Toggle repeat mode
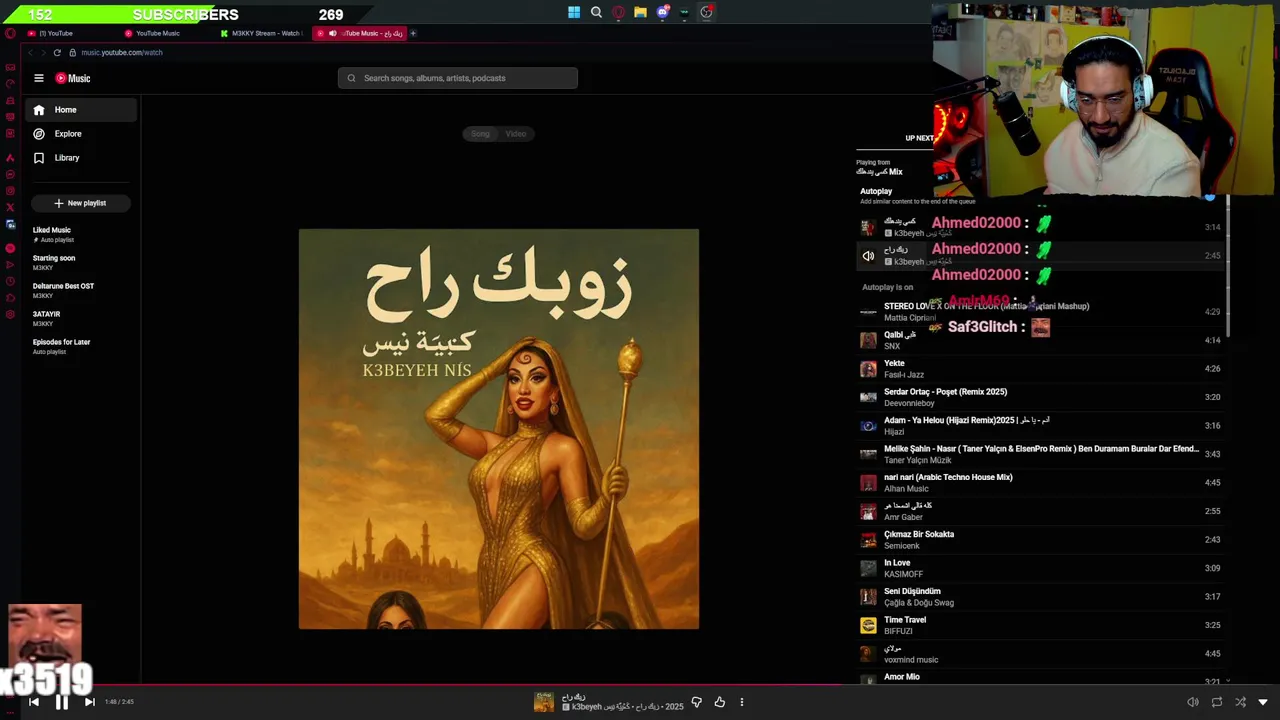Screen dimensions: 1280x720 tap(1217, 702)
